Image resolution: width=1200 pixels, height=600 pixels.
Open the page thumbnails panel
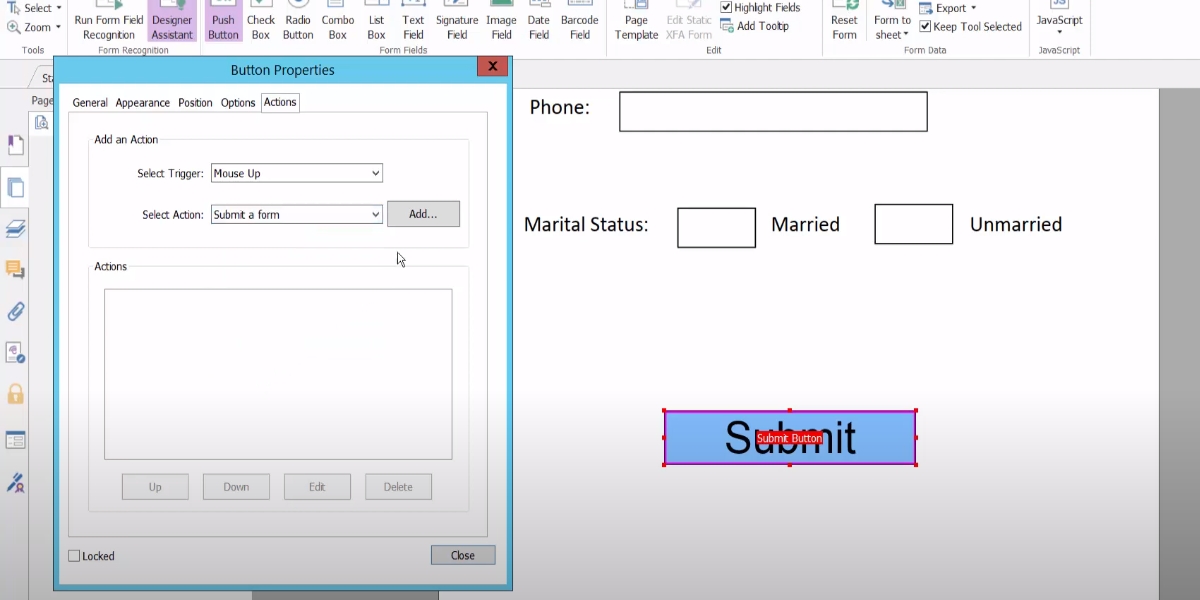15,187
